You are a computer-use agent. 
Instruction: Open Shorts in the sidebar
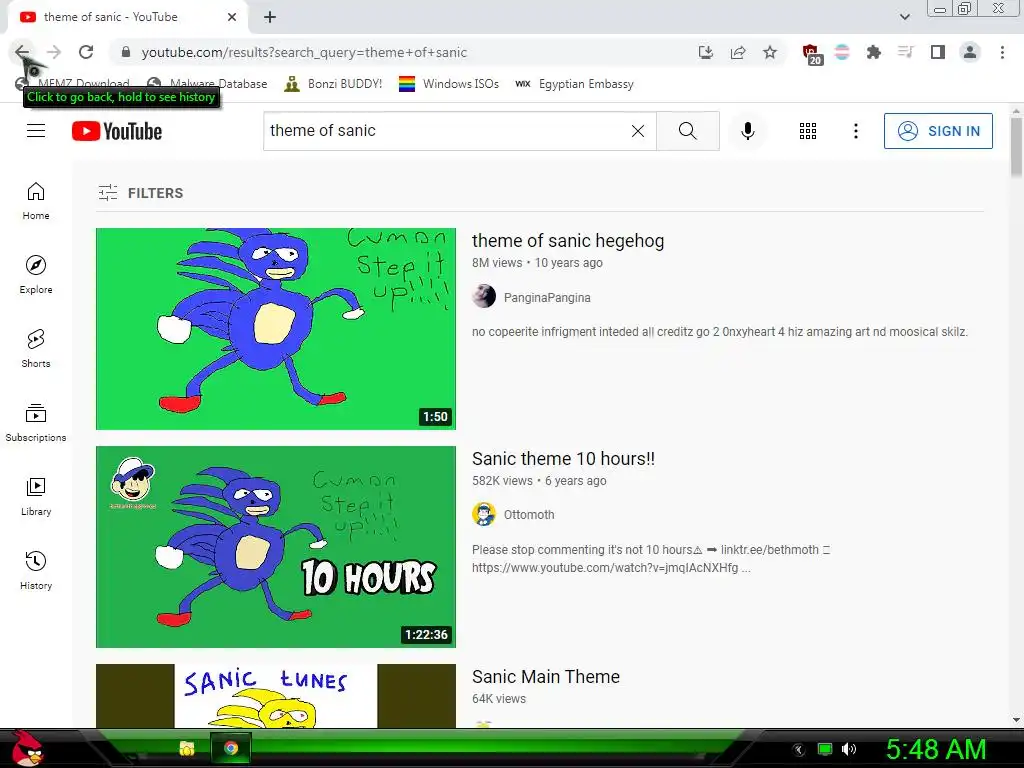[36, 349]
